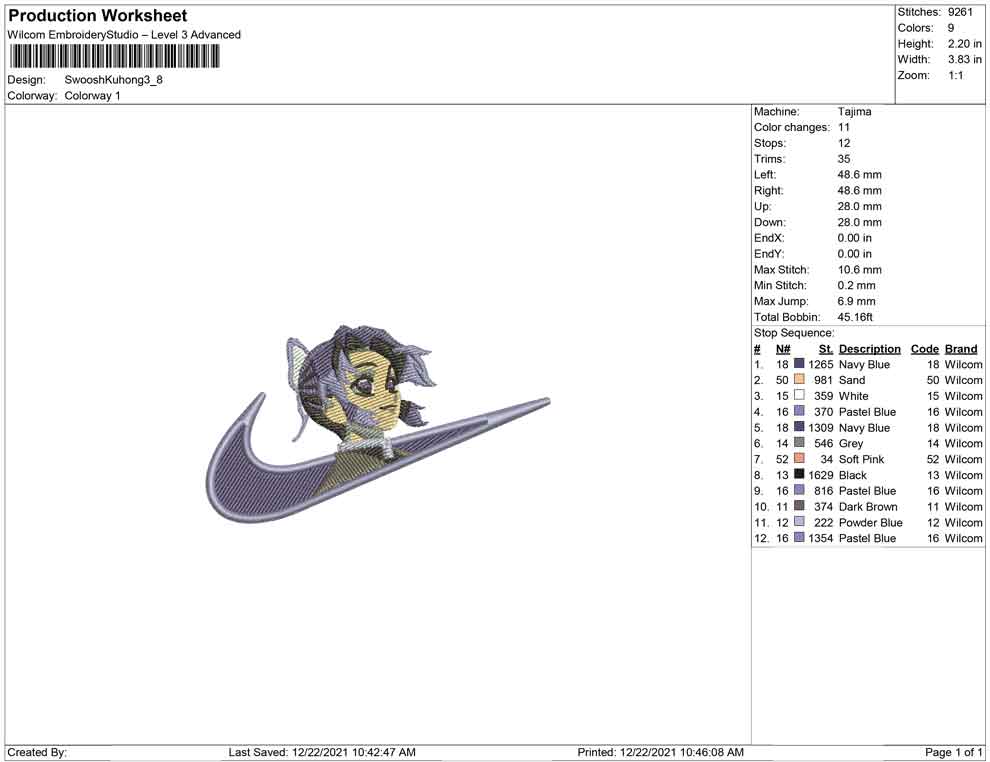This screenshot has height=762, width=990.
Task: Click the 'N#' column header
Action: tap(783, 349)
